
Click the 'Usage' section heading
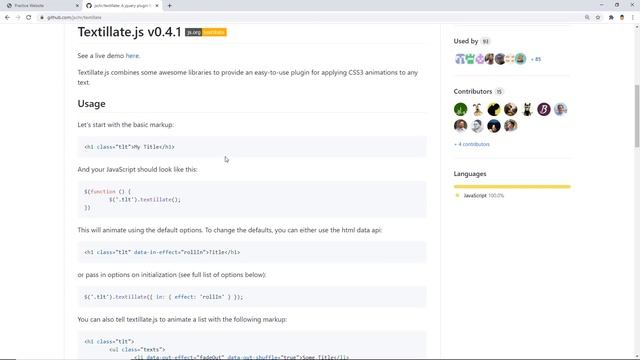tap(91, 104)
